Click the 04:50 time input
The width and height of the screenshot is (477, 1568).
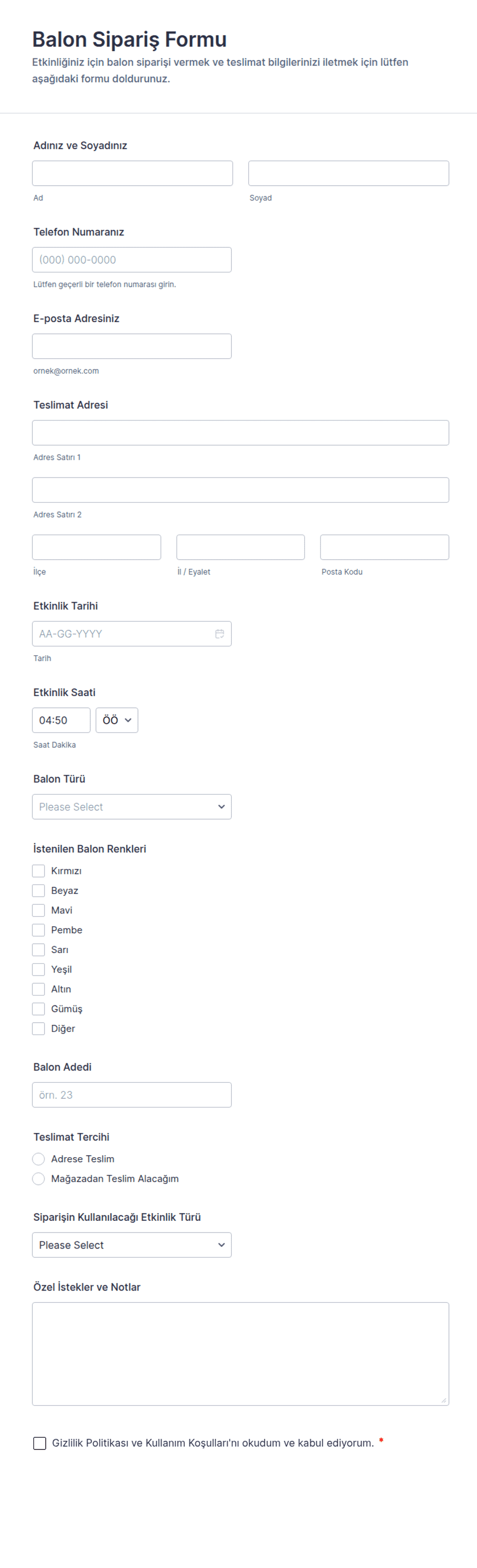pos(62,720)
